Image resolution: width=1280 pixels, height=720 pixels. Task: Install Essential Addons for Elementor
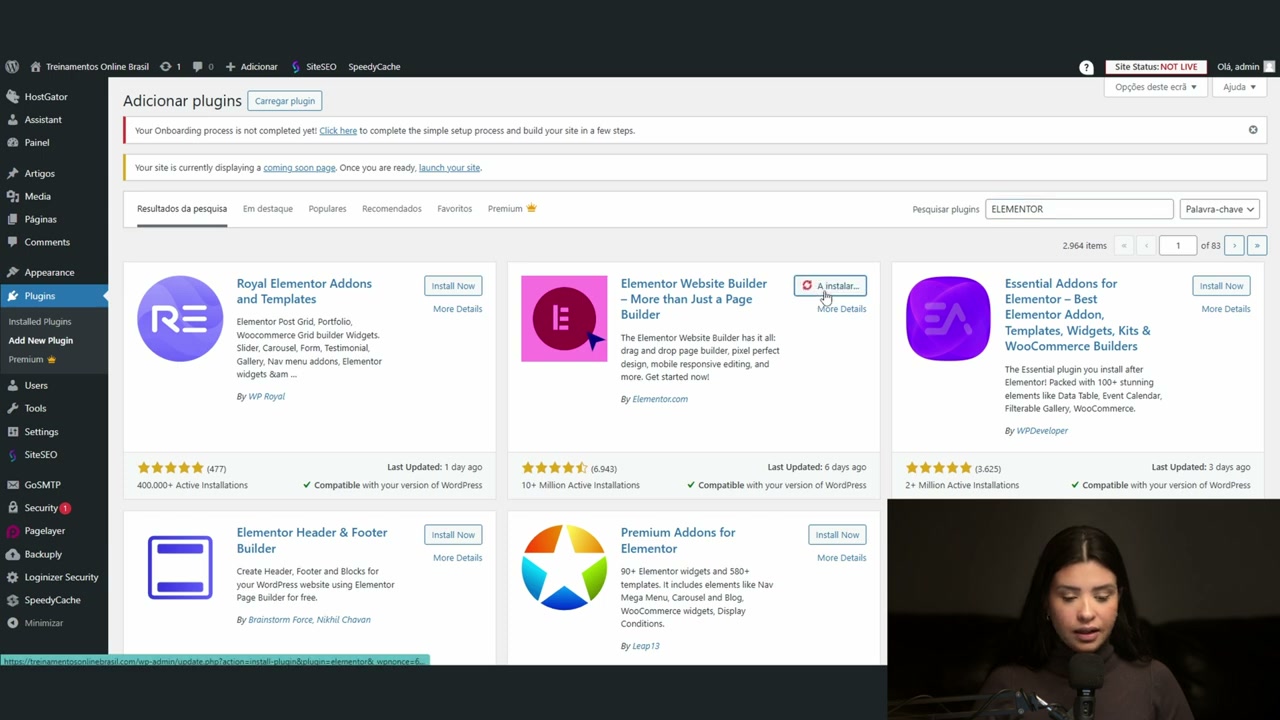1221,286
